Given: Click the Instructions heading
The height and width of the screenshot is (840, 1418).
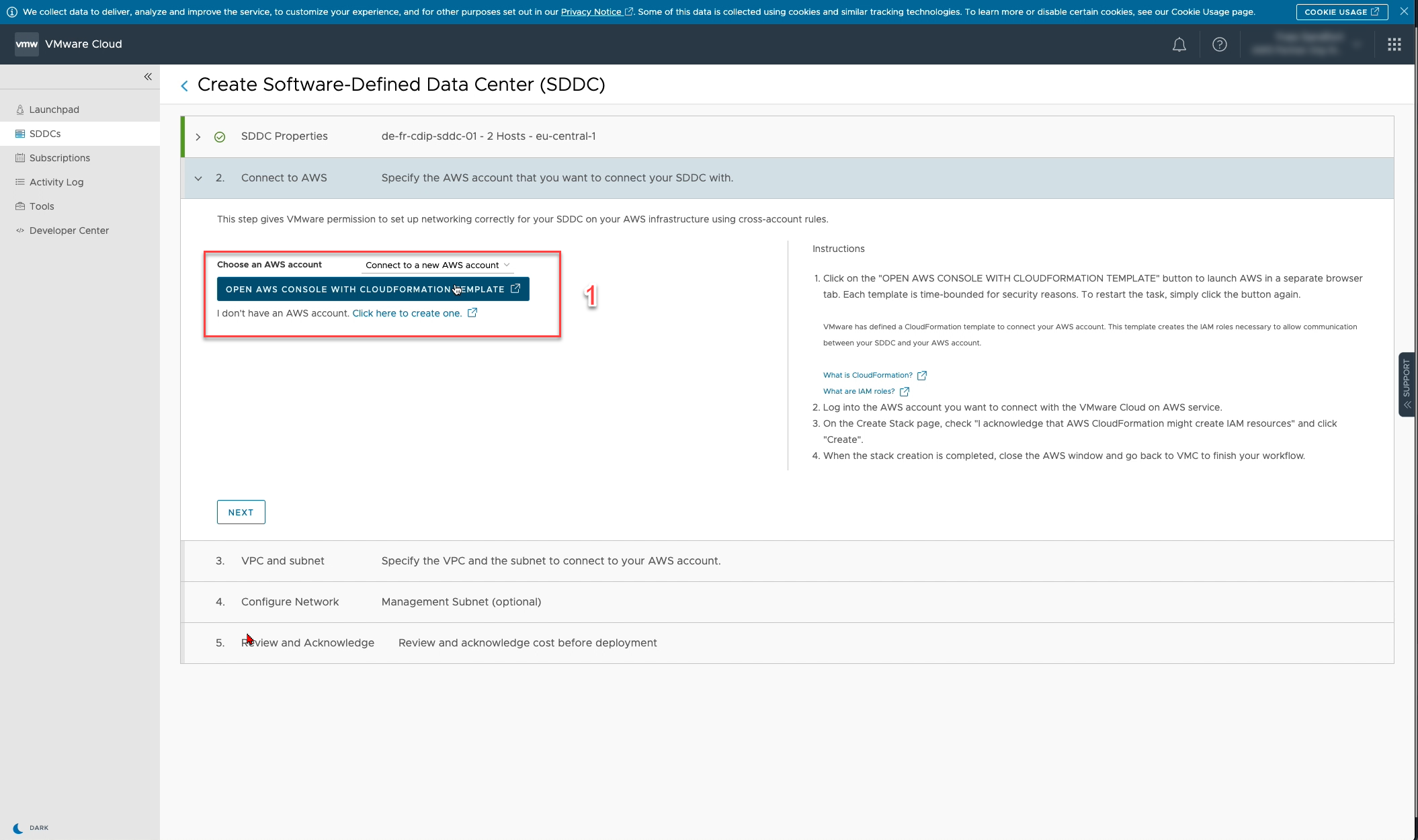Looking at the screenshot, I should 838,249.
